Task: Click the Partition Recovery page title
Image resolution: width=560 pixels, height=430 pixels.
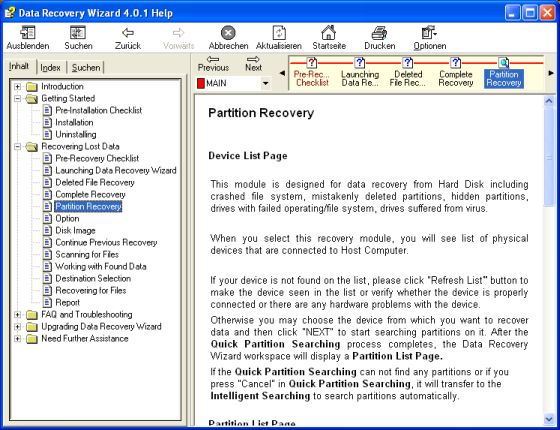Action: (261, 113)
